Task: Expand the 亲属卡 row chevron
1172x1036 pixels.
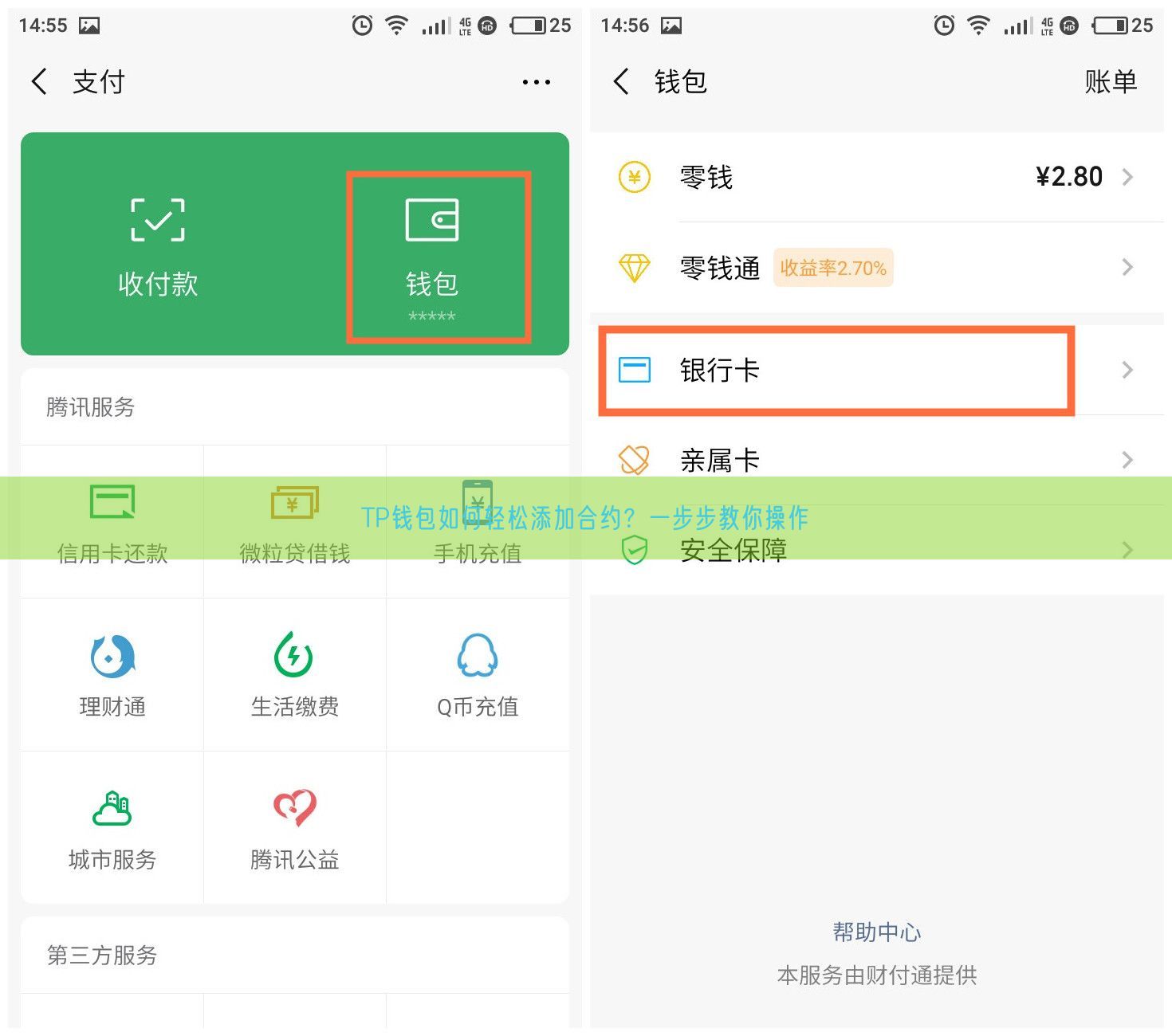Action: point(1127,460)
